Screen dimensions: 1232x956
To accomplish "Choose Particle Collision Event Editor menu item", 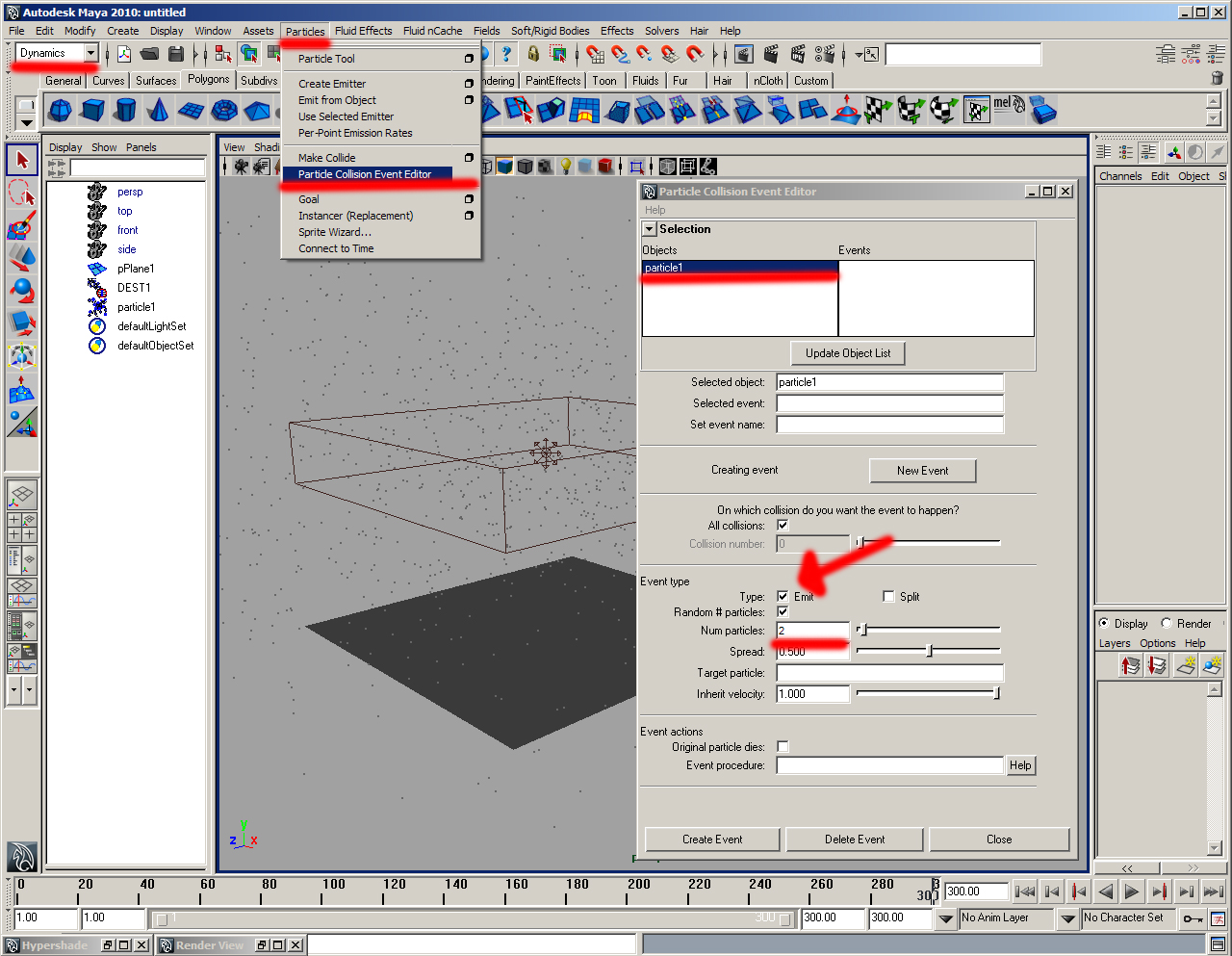I will (365, 174).
